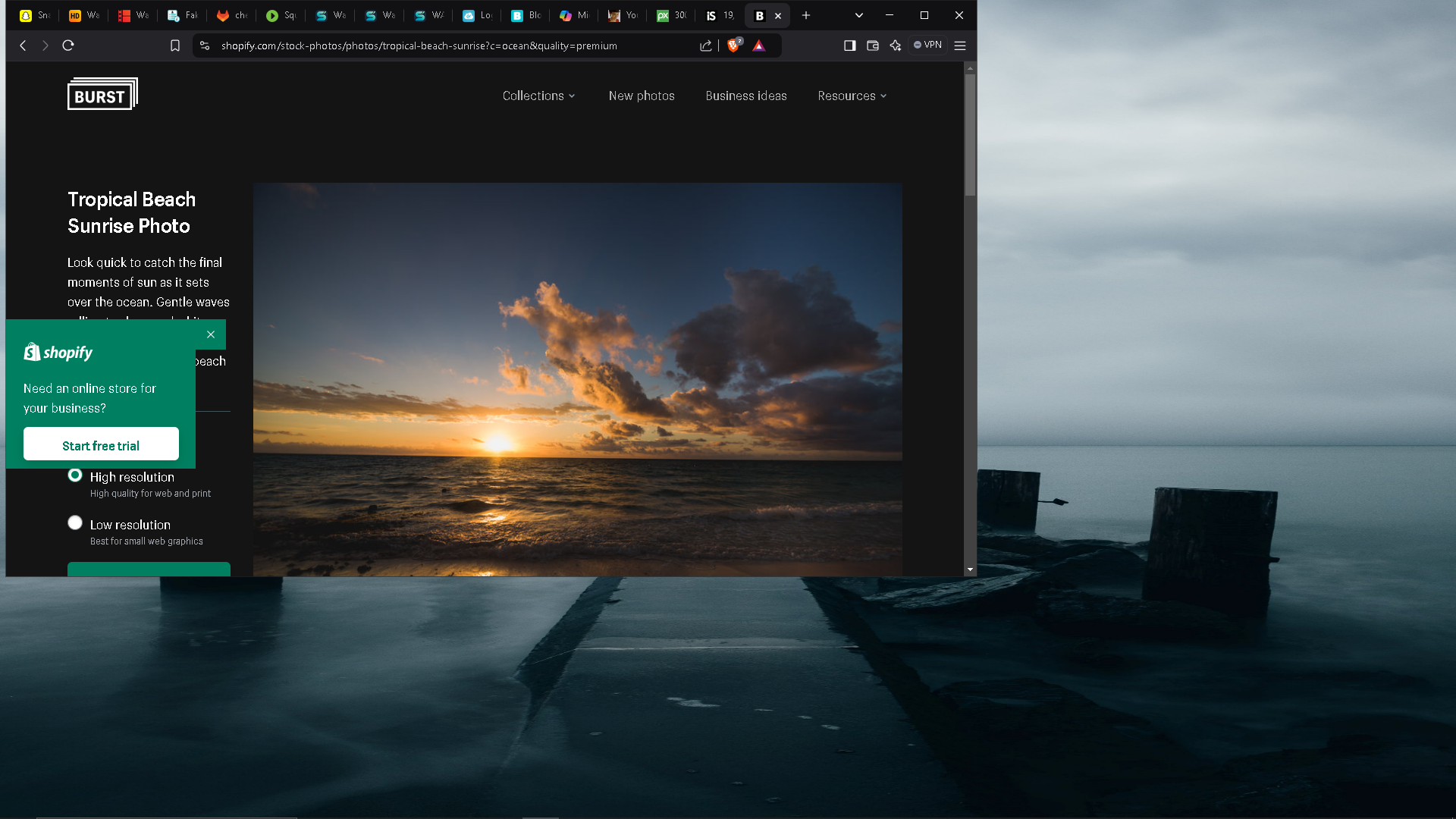1456x819 pixels.
Task: Close the Shopify promo popup
Action: click(211, 334)
